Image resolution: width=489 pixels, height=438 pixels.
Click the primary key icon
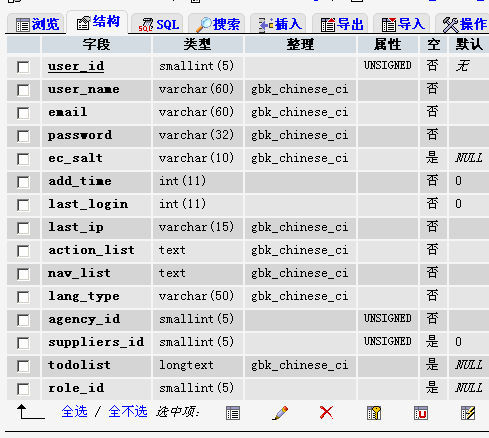pos(374,413)
